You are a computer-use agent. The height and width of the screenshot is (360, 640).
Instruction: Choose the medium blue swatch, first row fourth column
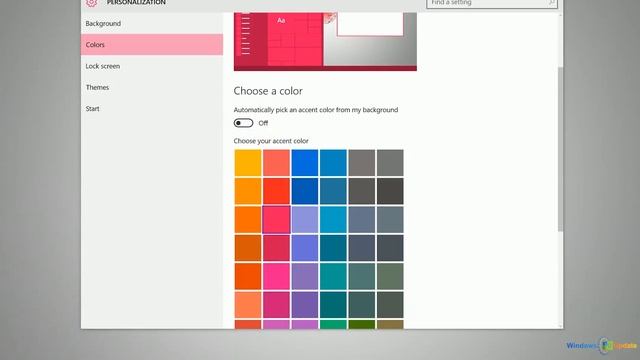pos(333,163)
